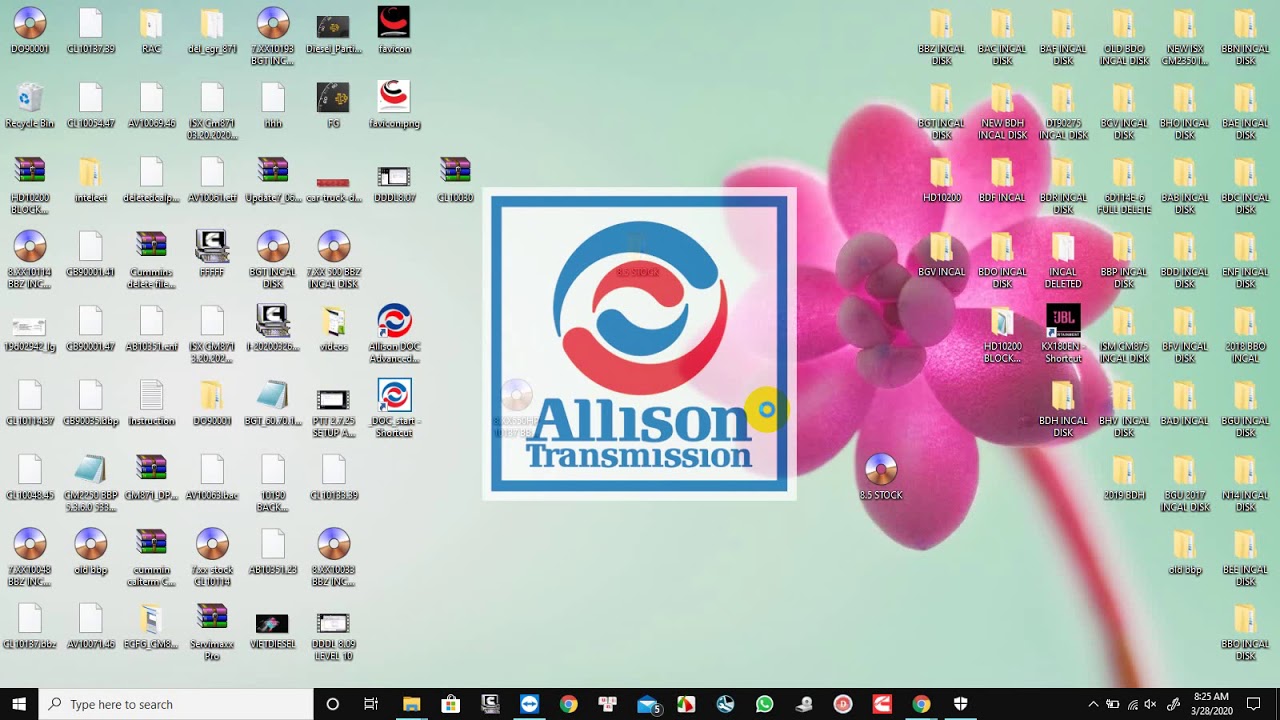Select the cummin calterm archive icon
Viewport: 1280px width, 720px height.
click(151, 558)
